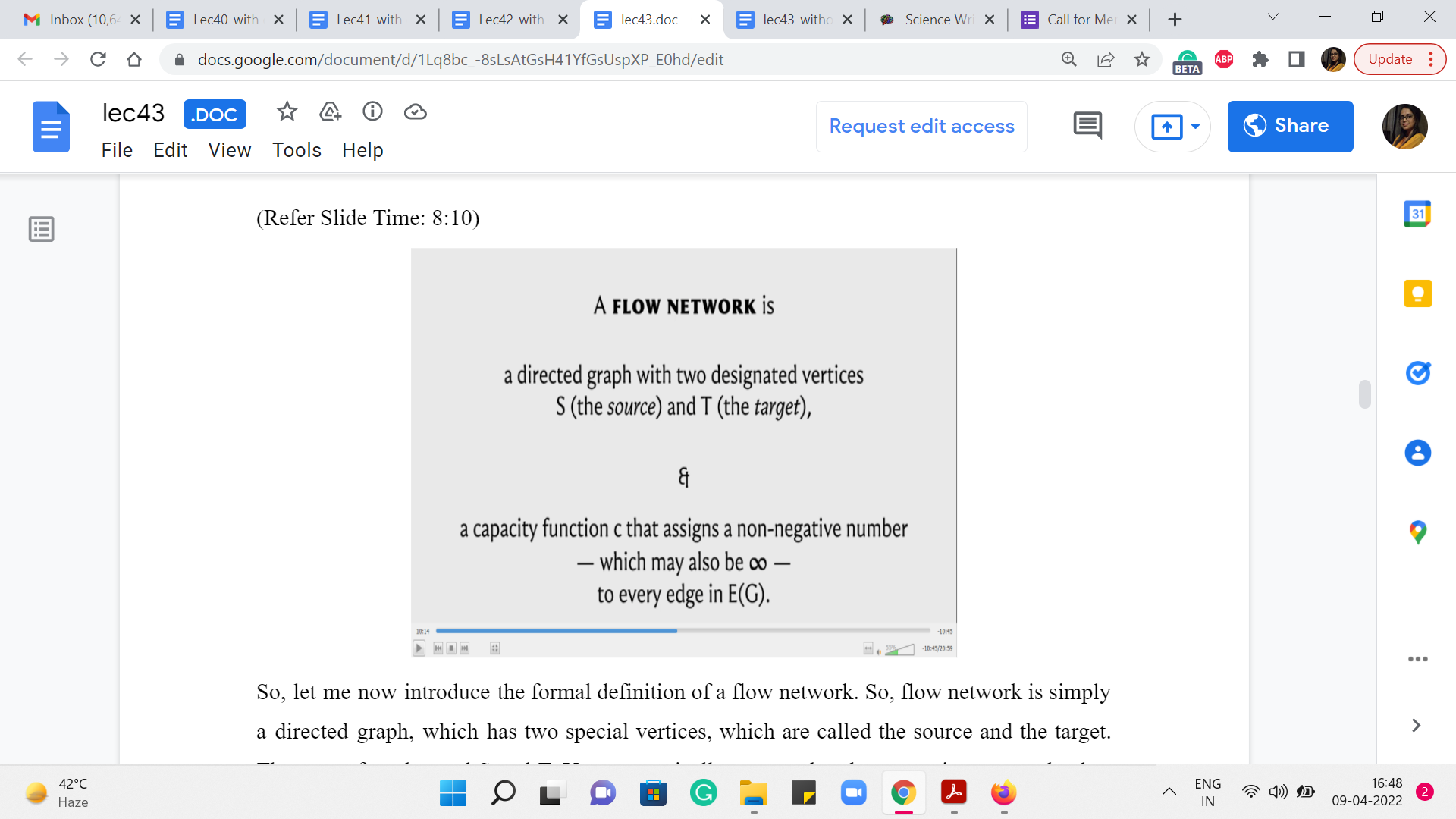The image size is (1456, 819).
Task: Switch to the Lec42-with tab
Action: tap(510, 20)
